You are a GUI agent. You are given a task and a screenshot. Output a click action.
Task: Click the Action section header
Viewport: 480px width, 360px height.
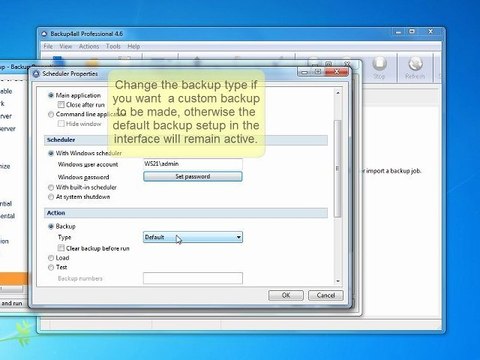coord(186,213)
